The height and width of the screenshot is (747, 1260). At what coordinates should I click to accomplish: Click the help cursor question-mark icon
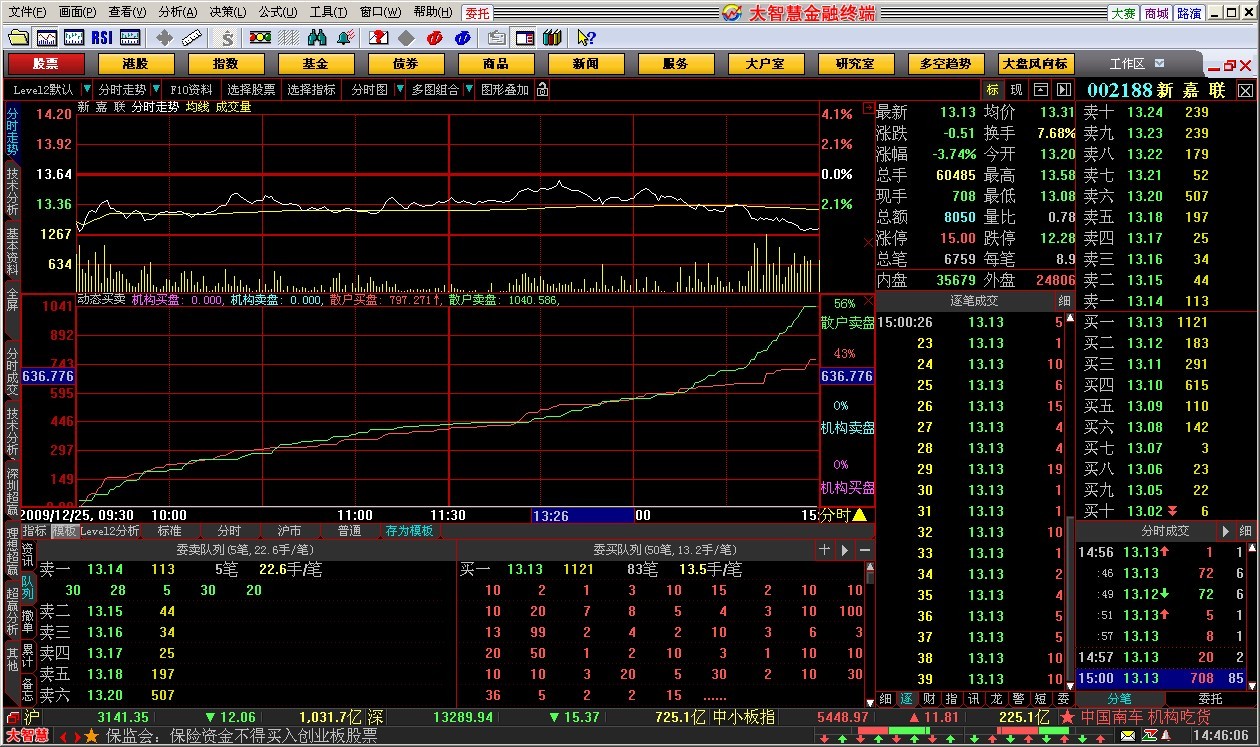coord(586,37)
